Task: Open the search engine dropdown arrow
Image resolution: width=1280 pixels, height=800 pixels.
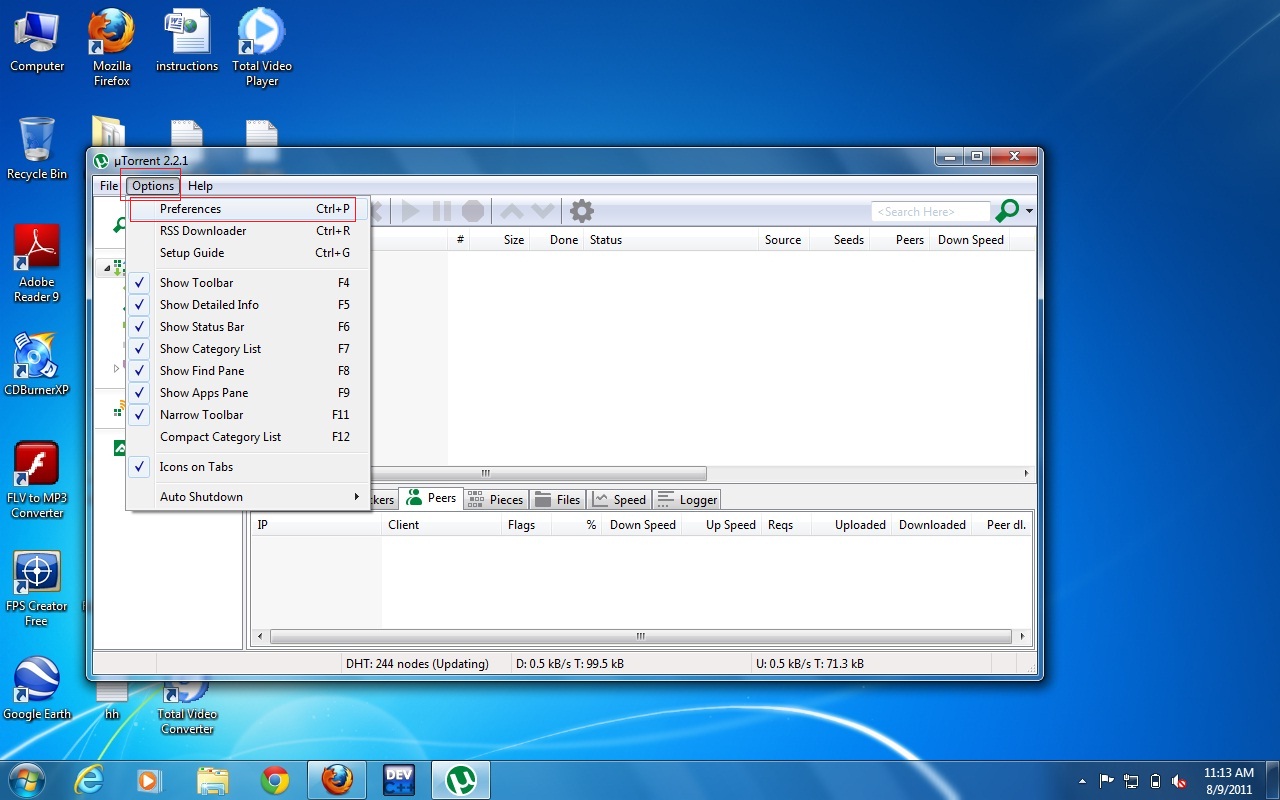Action: [x=1029, y=212]
